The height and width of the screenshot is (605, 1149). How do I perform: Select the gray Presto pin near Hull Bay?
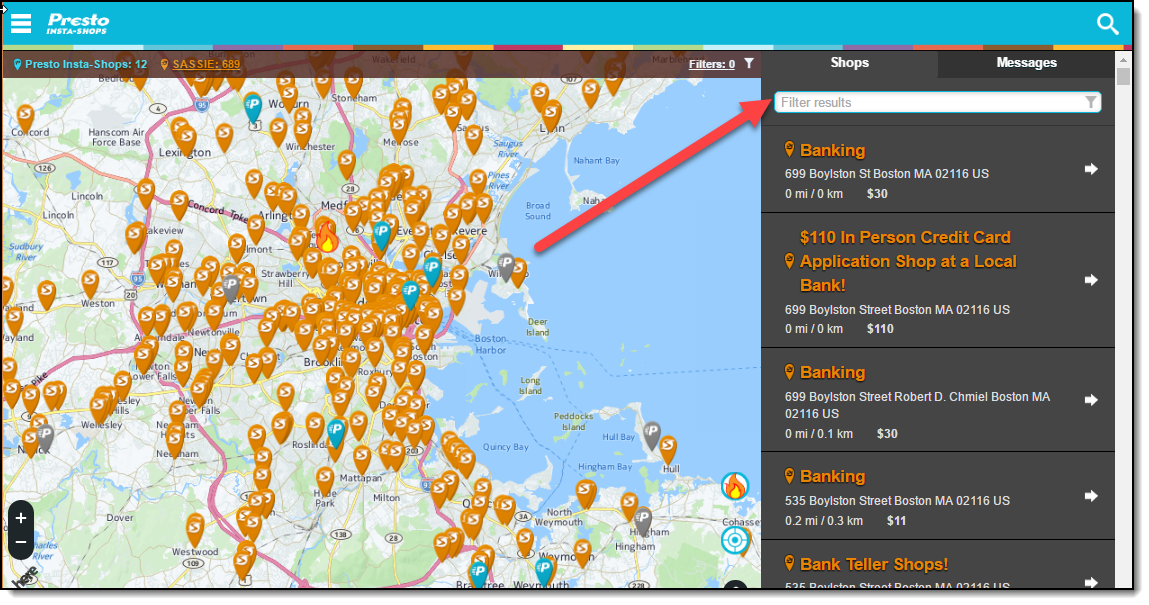coord(651,435)
